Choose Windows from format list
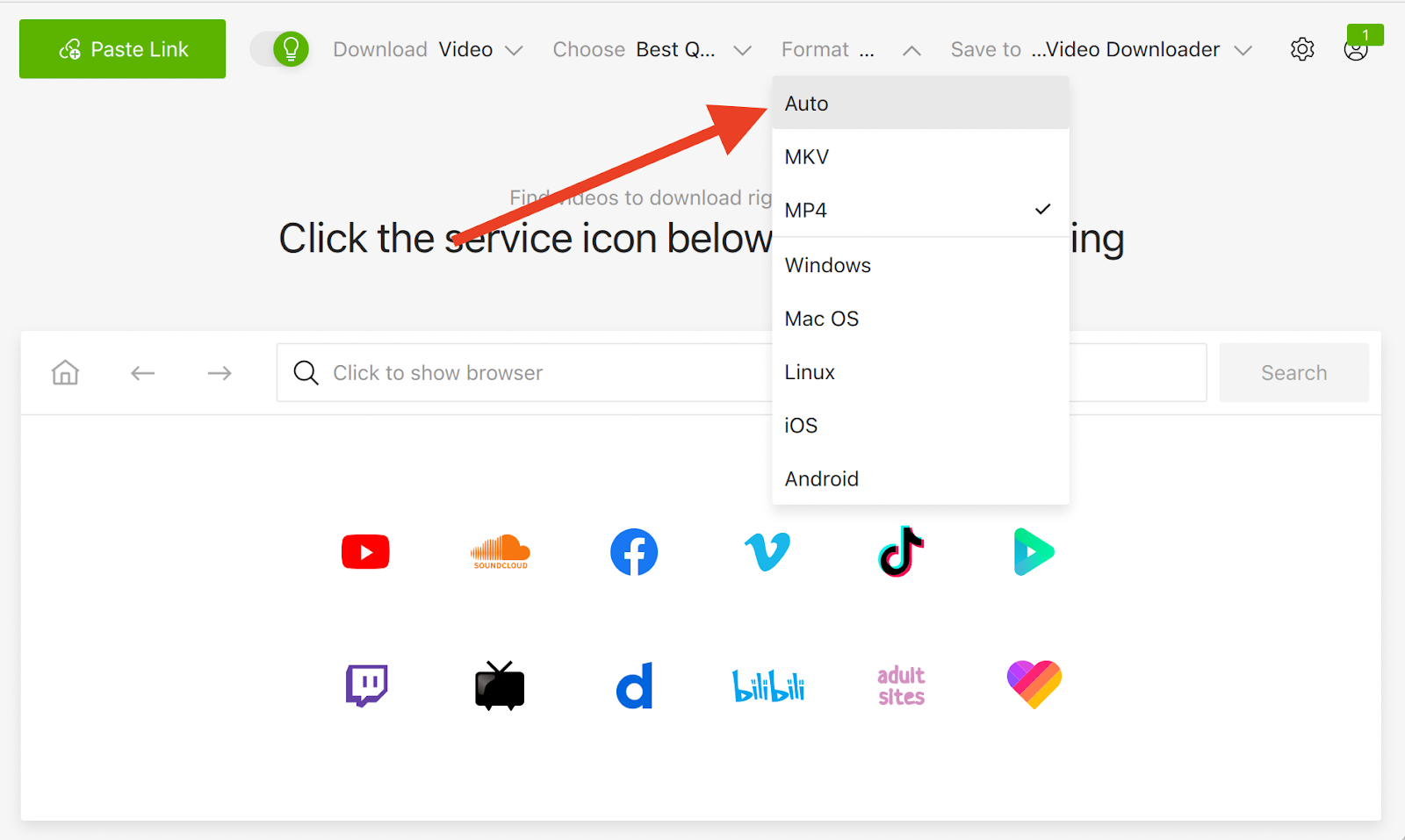This screenshot has width=1405, height=840. (x=920, y=265)
